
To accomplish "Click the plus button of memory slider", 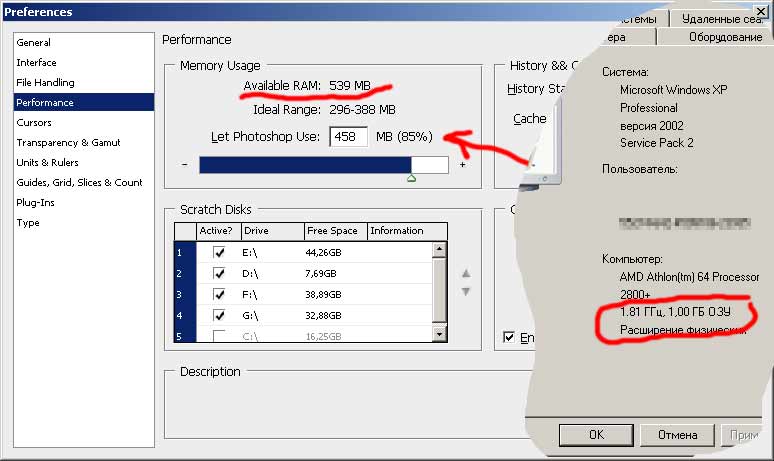I will point(463,164).
